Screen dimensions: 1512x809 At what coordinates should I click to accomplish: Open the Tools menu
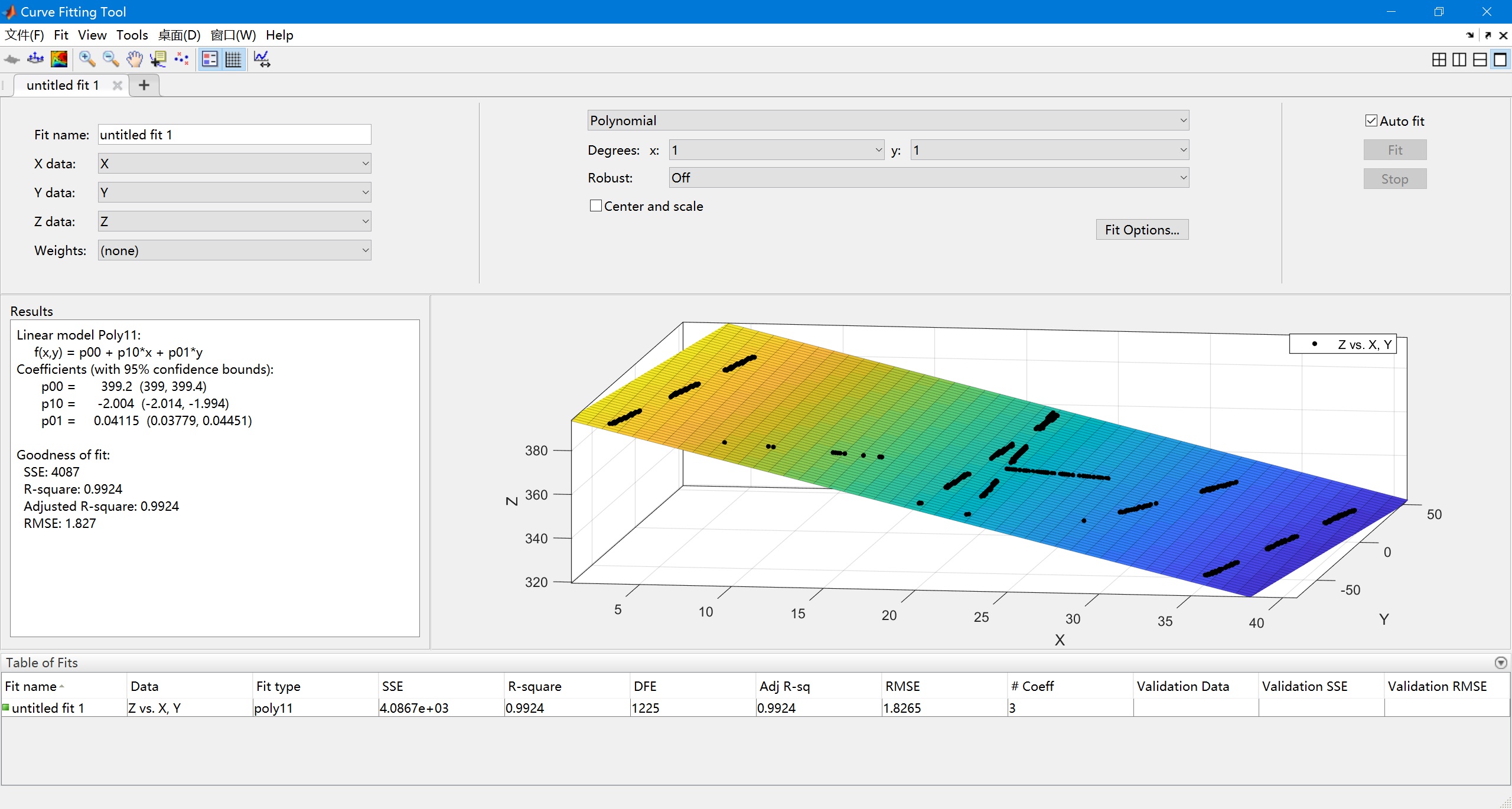132,35
